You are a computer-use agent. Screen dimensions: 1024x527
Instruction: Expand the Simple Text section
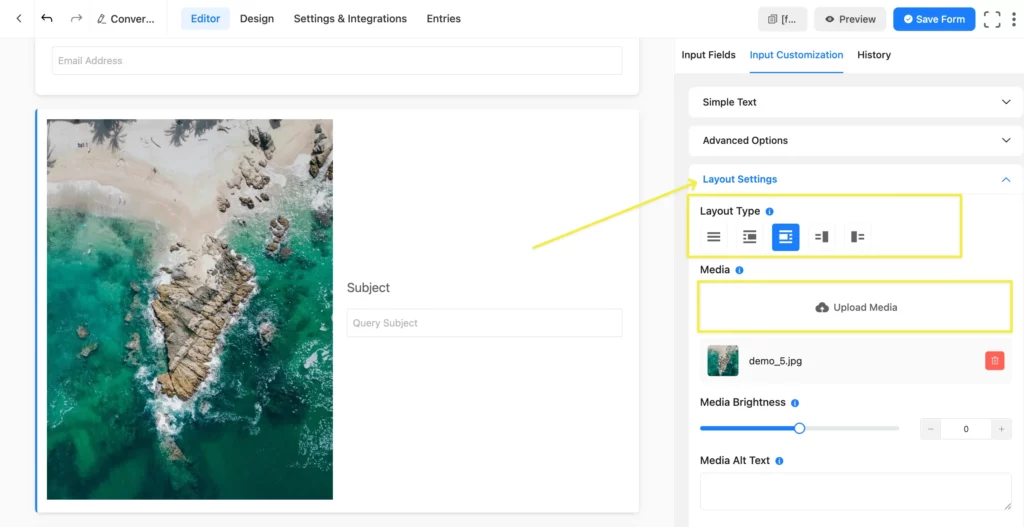pos(856,102)
